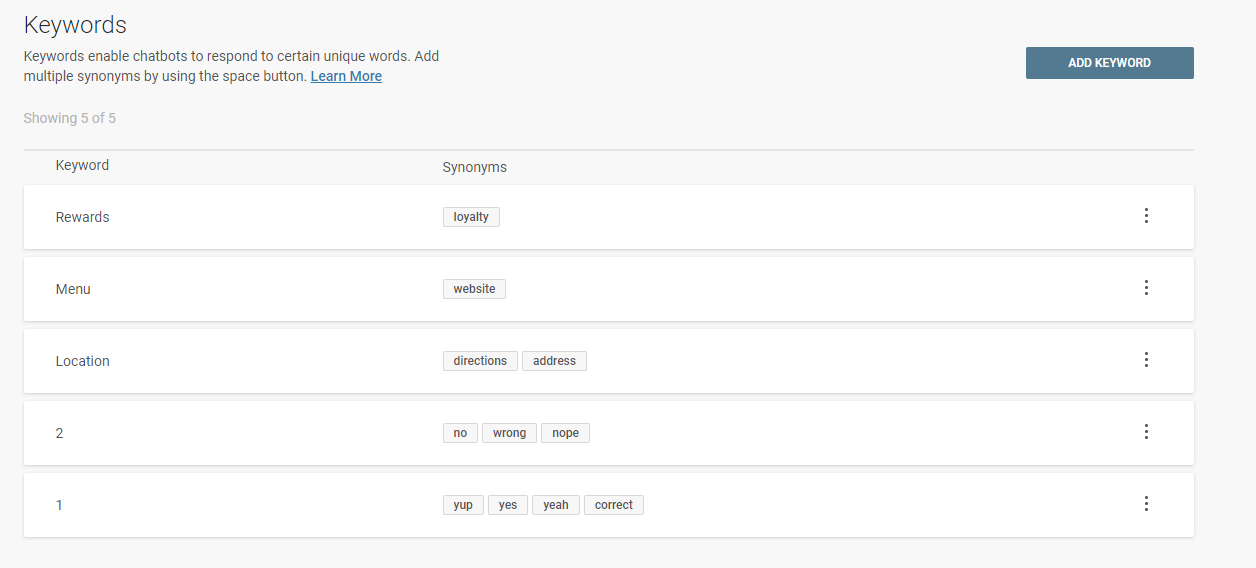Click the yup synonym tag
Image resolution: width=1256 pixels, height=568 pixels.
(x=463, y=505)
